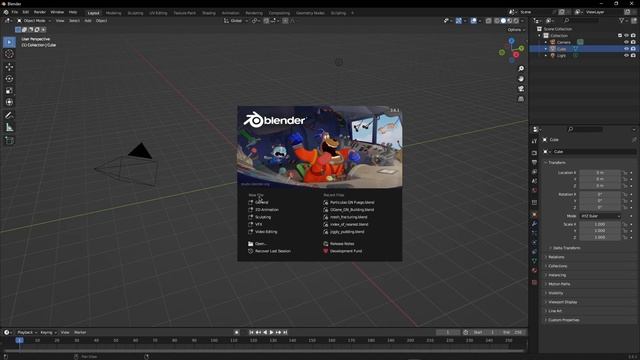This screenshot has height=360, width=640.
Task: Open the World properties tab icon
Action: [534, 191]
